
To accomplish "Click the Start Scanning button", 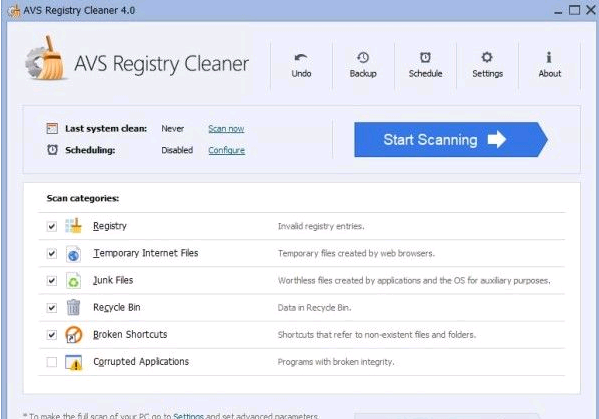I will (x=451, y=140).
